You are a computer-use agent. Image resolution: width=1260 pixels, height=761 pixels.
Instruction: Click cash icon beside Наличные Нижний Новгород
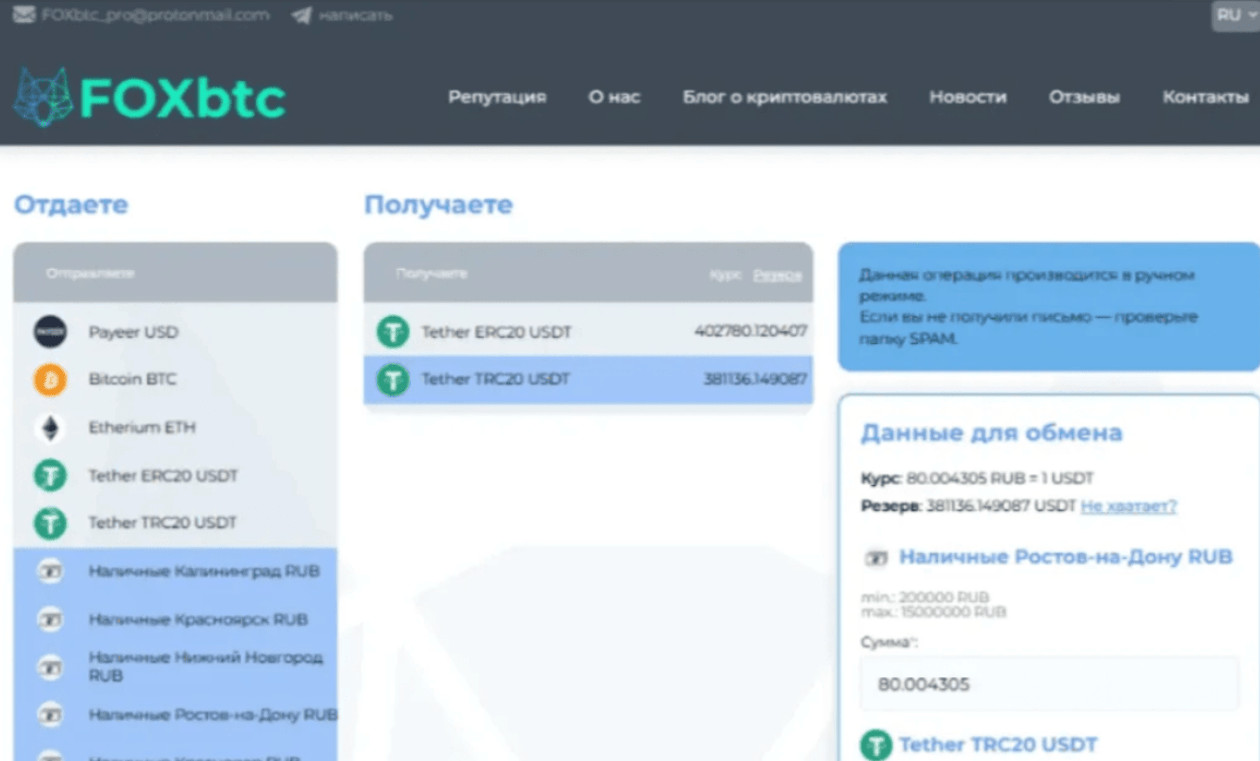50,666
